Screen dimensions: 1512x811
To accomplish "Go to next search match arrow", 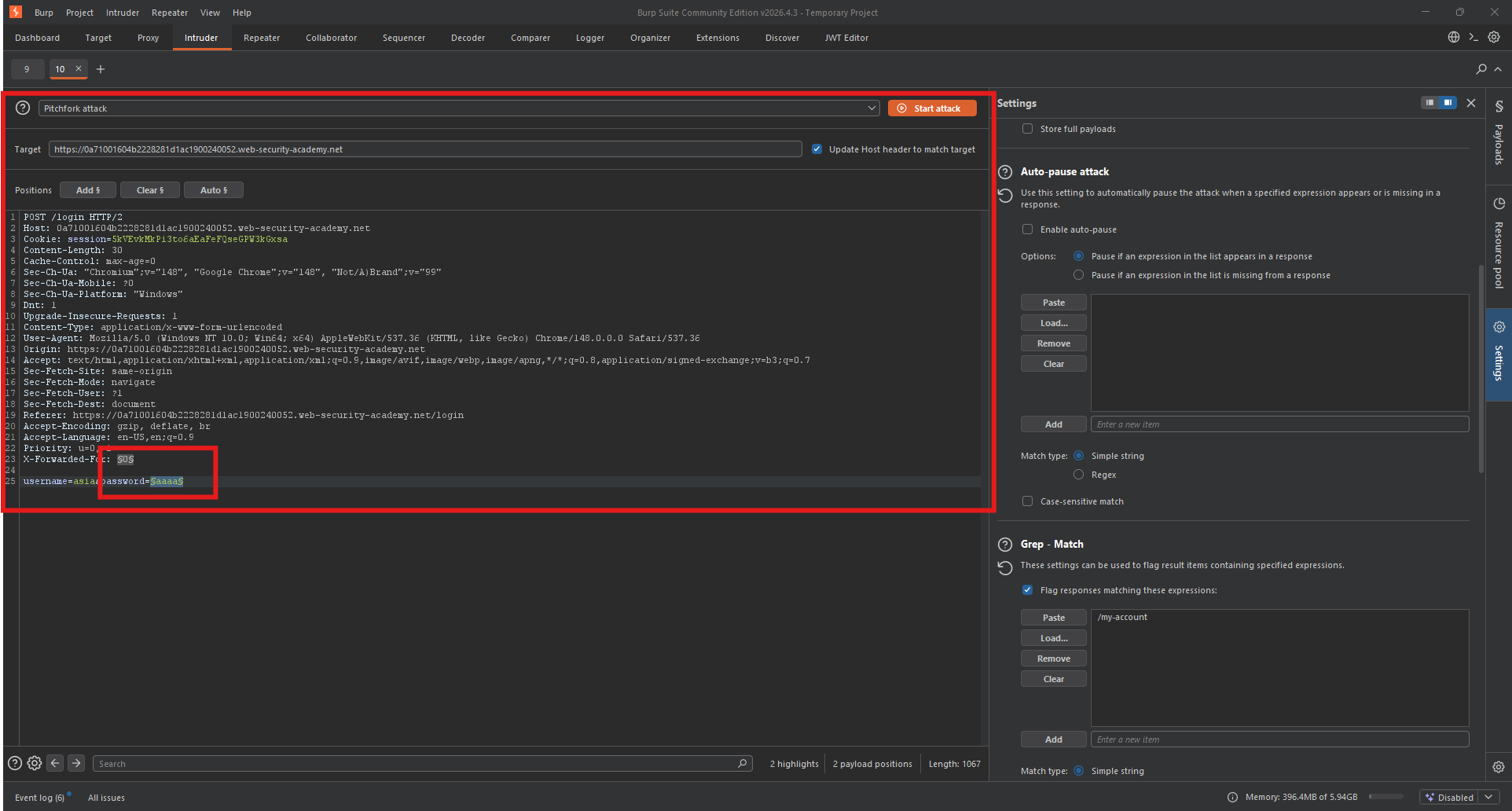I will pyautogui.click(x=76, y=763).
